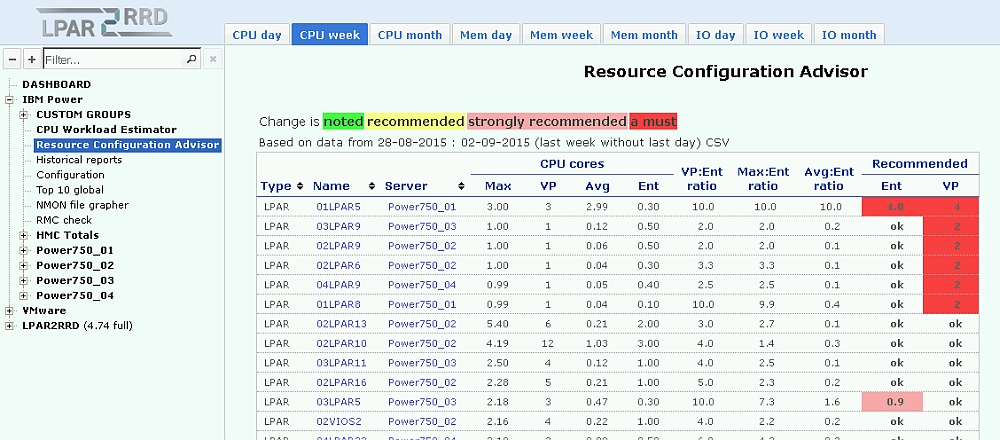Click the Resource Configuration Advisor page heading
1000x440 pixels.
pyautogui.click(x=726, y=71)
